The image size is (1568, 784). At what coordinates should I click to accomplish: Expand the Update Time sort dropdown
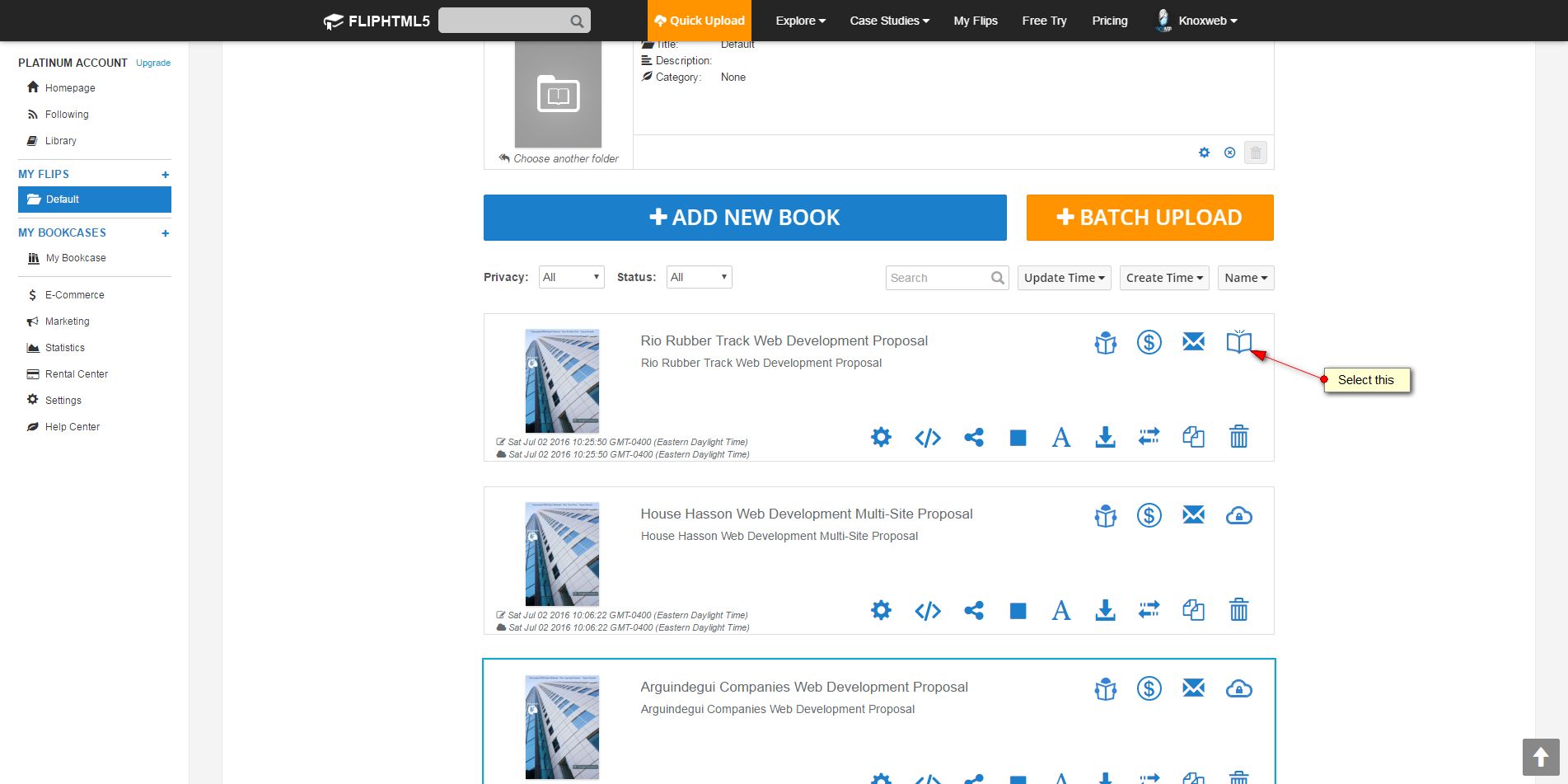[1064, 278]
